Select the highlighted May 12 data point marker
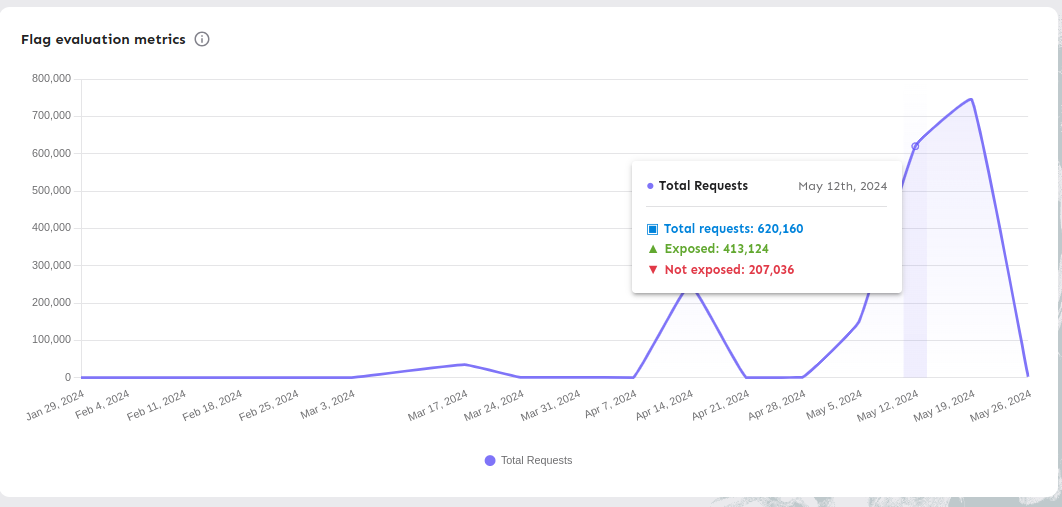Image resolution: width=1062 pixels, height=507 pixels. 915,146
